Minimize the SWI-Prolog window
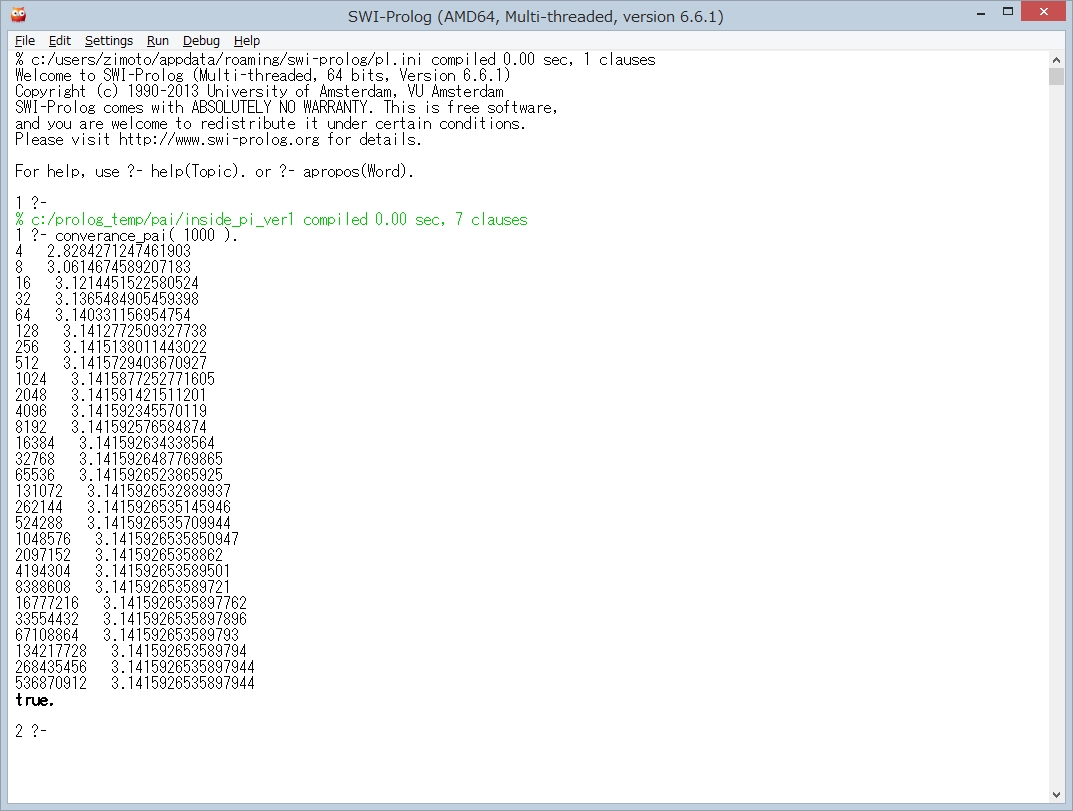The height and width of the screenshot is (811, 1073). tap(981, 12)
